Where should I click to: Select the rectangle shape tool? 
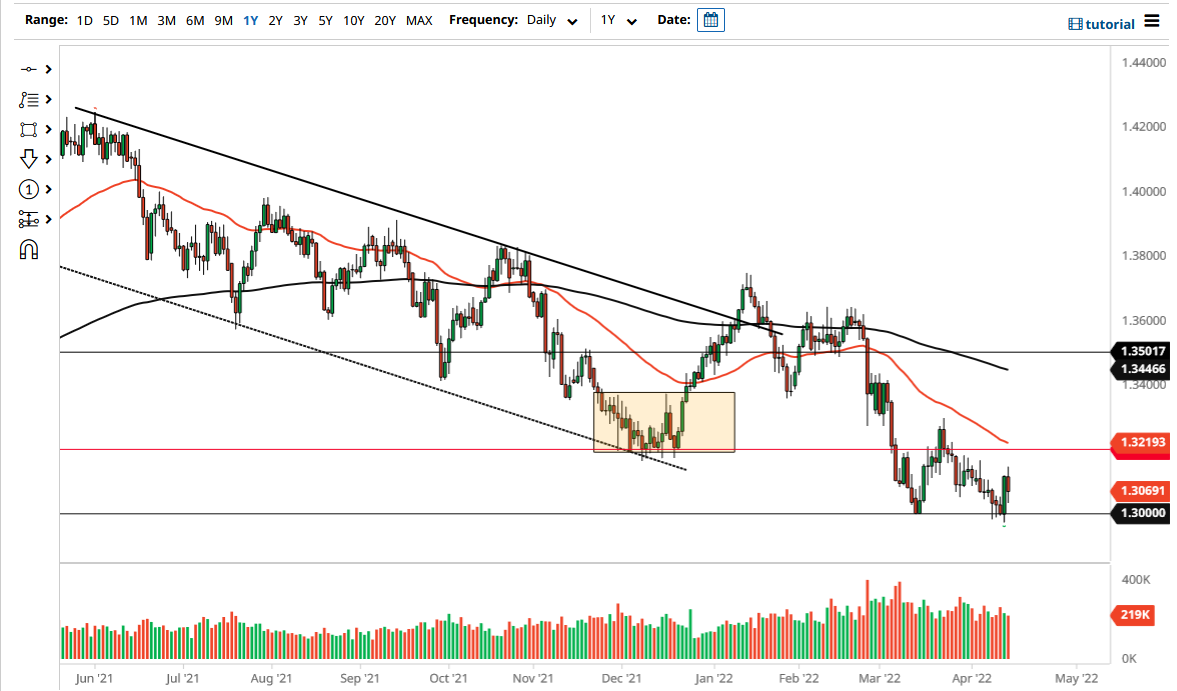pyautogui.click(x=29, y=129)
